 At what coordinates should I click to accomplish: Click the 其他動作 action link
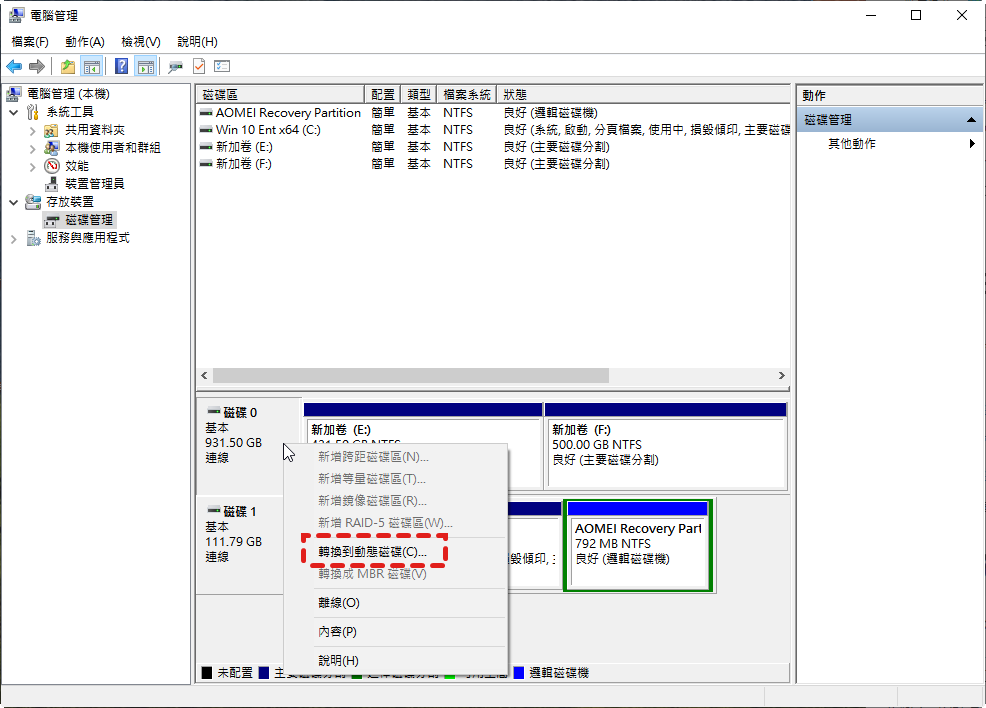click(852, 143)
